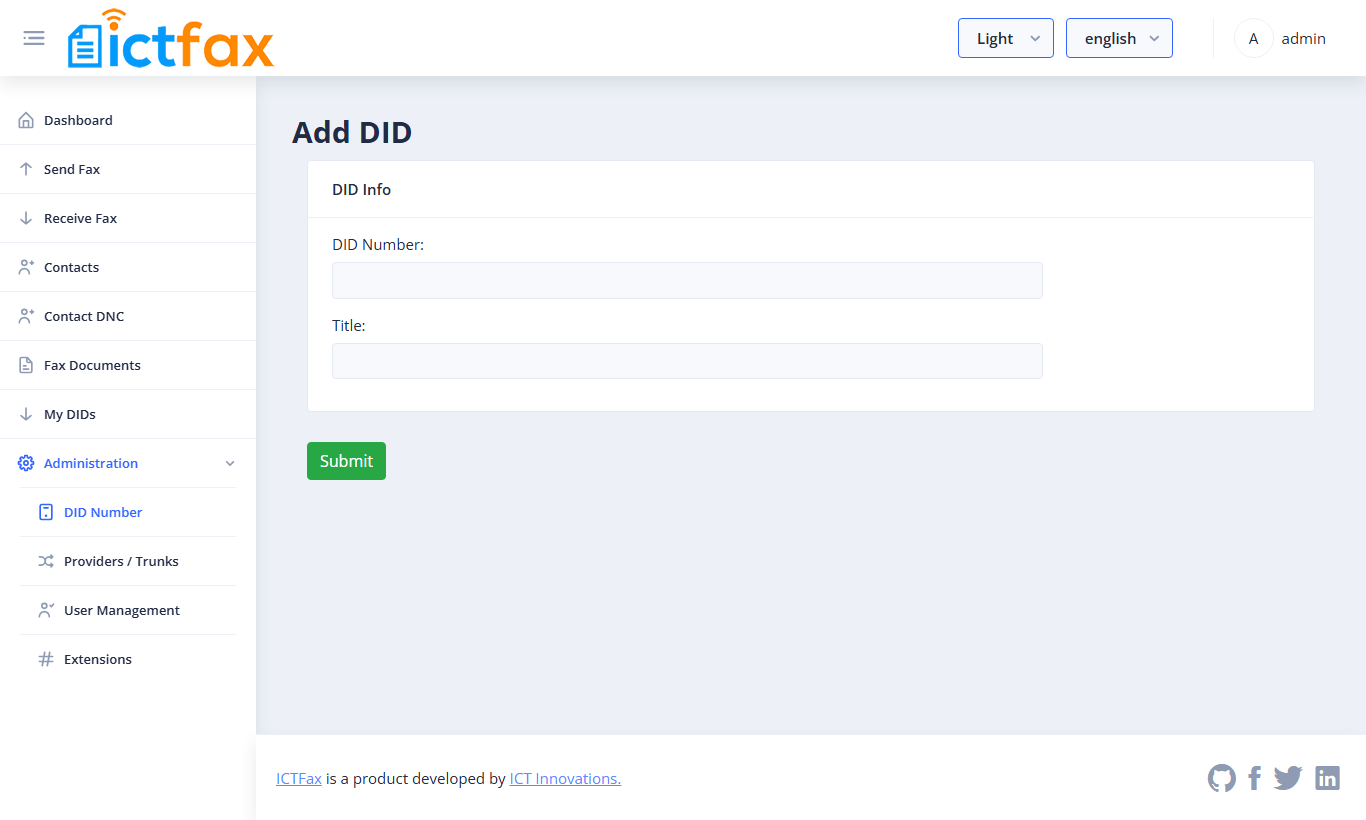This screenshot has height=820, width=1366.
Task: Follow the ICT Innovations footer link
Action: pyautogui.click(x=565, y=779)
